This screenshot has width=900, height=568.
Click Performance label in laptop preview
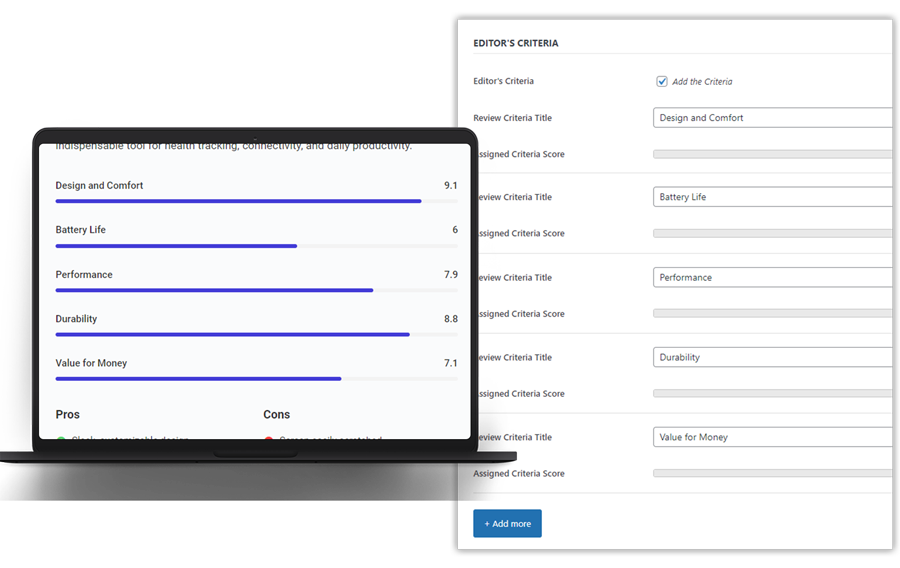84,274
